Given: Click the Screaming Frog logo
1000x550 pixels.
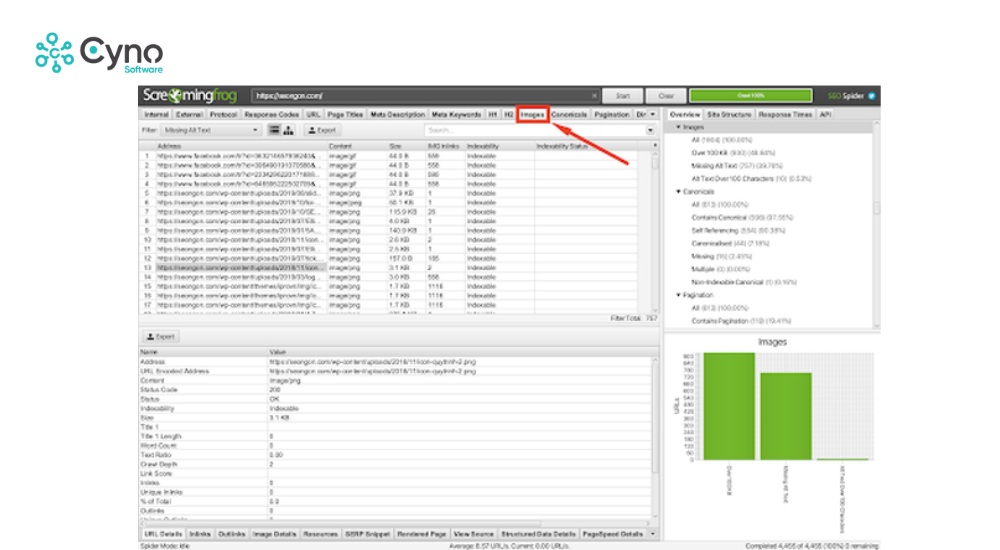Looking at the screenshot, I should tap(192, 96).
